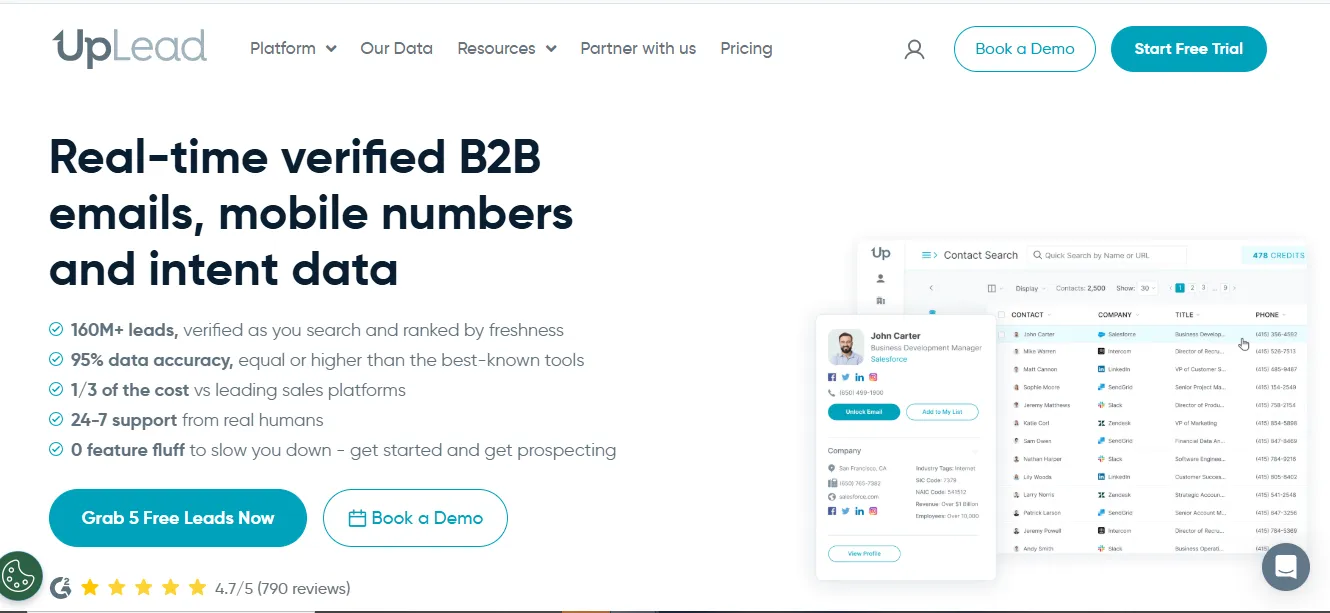Viewport: 1330px width, 613px height.
Task: Click the LinkedIn icon under John Carter's name
Action: tap(859, 377)
